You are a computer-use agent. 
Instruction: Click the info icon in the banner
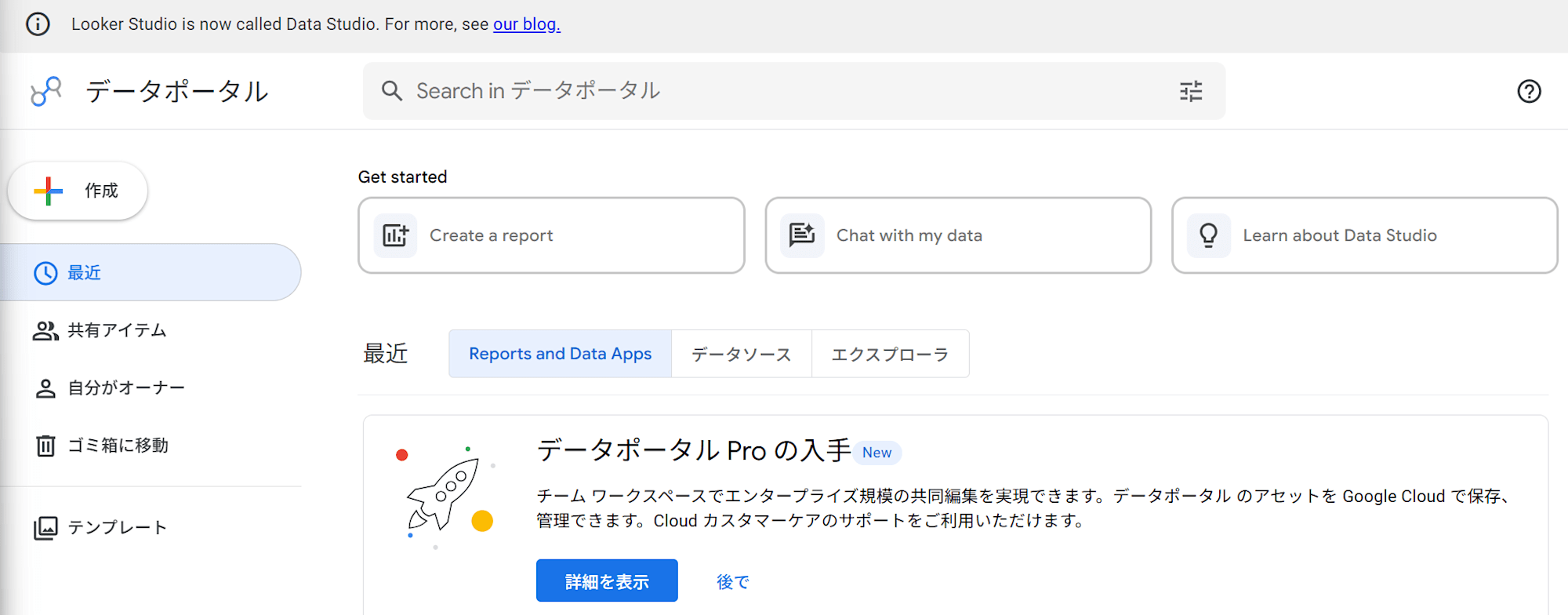click(38, 24)
